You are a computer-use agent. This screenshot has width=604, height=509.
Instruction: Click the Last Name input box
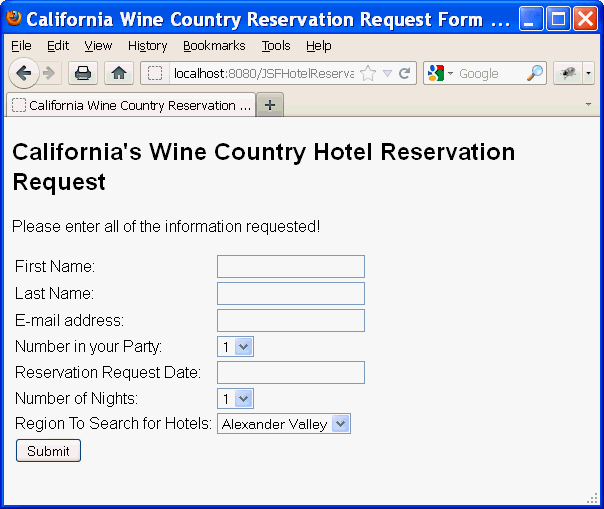pos(290,293)
